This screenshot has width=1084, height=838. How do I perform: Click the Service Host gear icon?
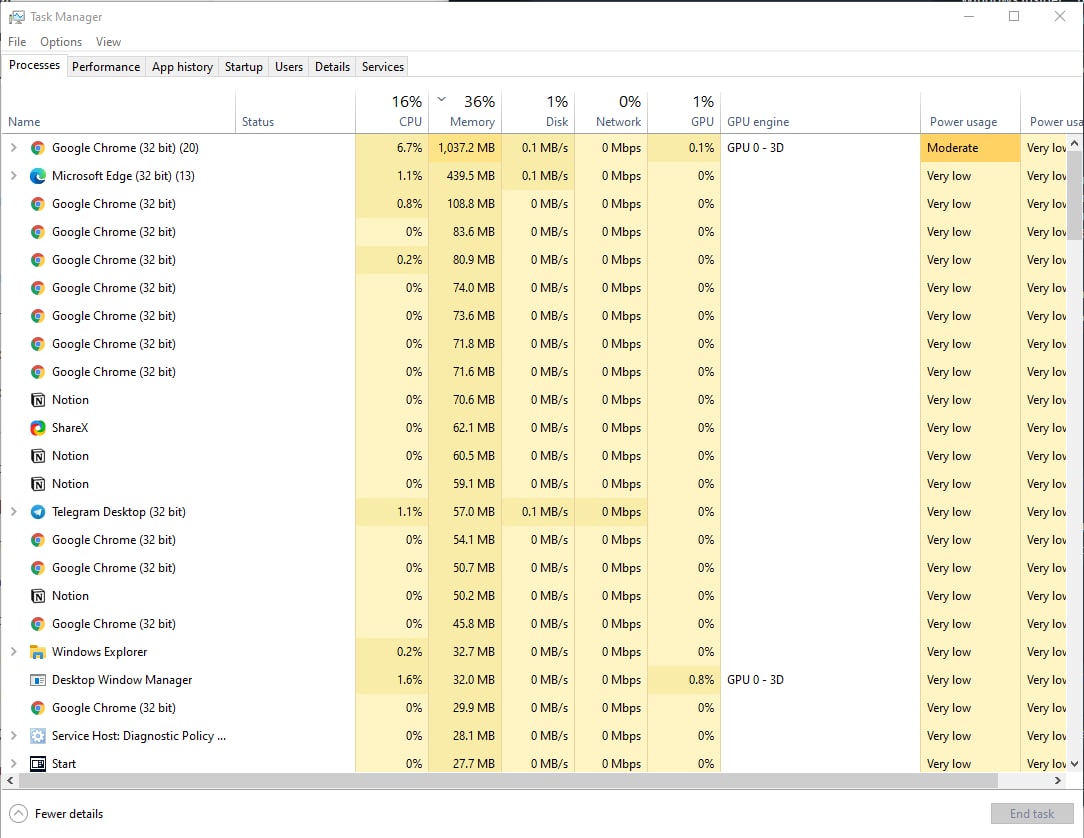[38, 736]
